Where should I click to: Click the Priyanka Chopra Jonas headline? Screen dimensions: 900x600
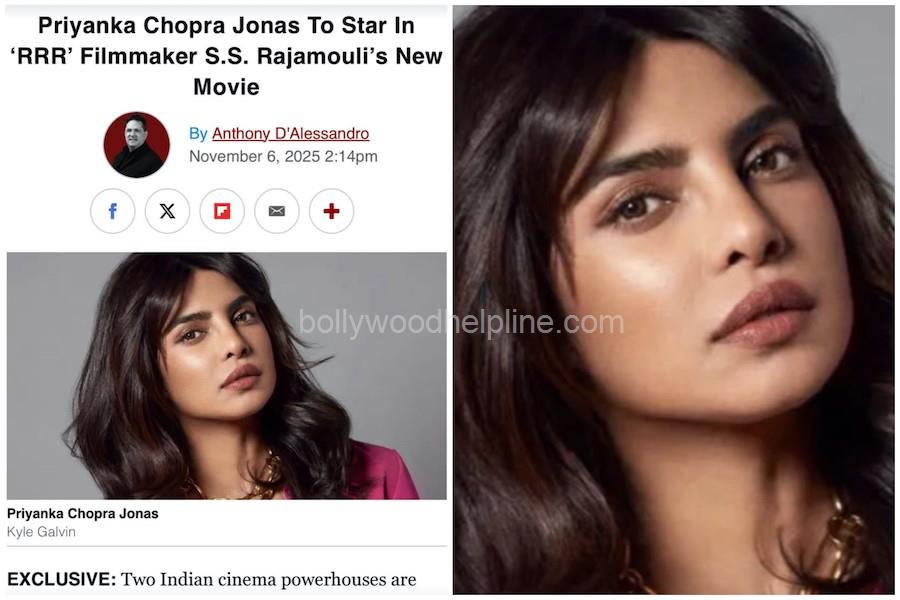(x=226, y=56)
